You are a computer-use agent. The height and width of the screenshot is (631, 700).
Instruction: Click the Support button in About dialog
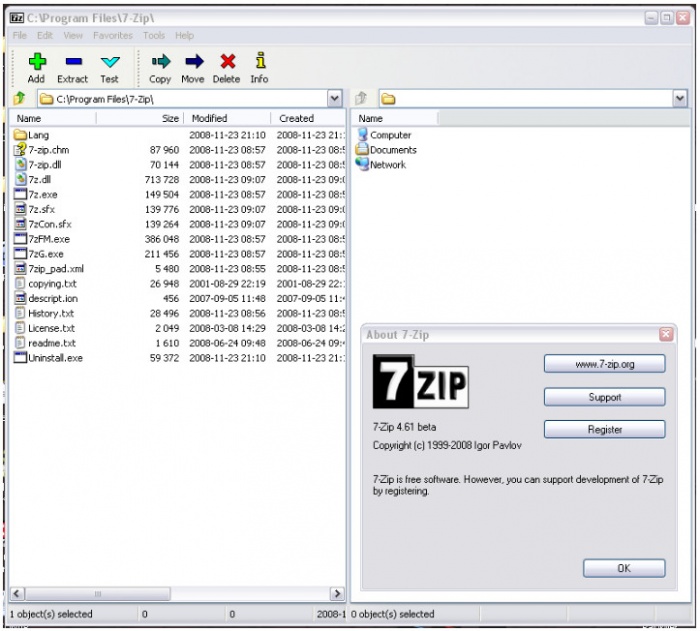click(x=604, y=397)
